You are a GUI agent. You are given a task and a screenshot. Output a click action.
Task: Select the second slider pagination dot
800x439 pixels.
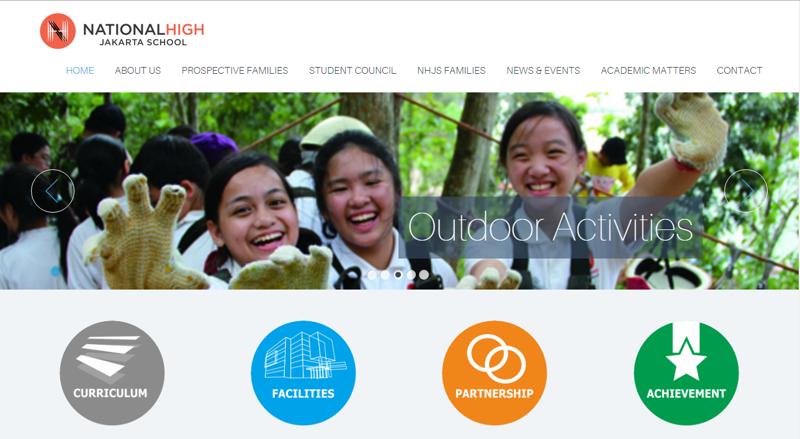pyautogui.click(x=385, y=275)
